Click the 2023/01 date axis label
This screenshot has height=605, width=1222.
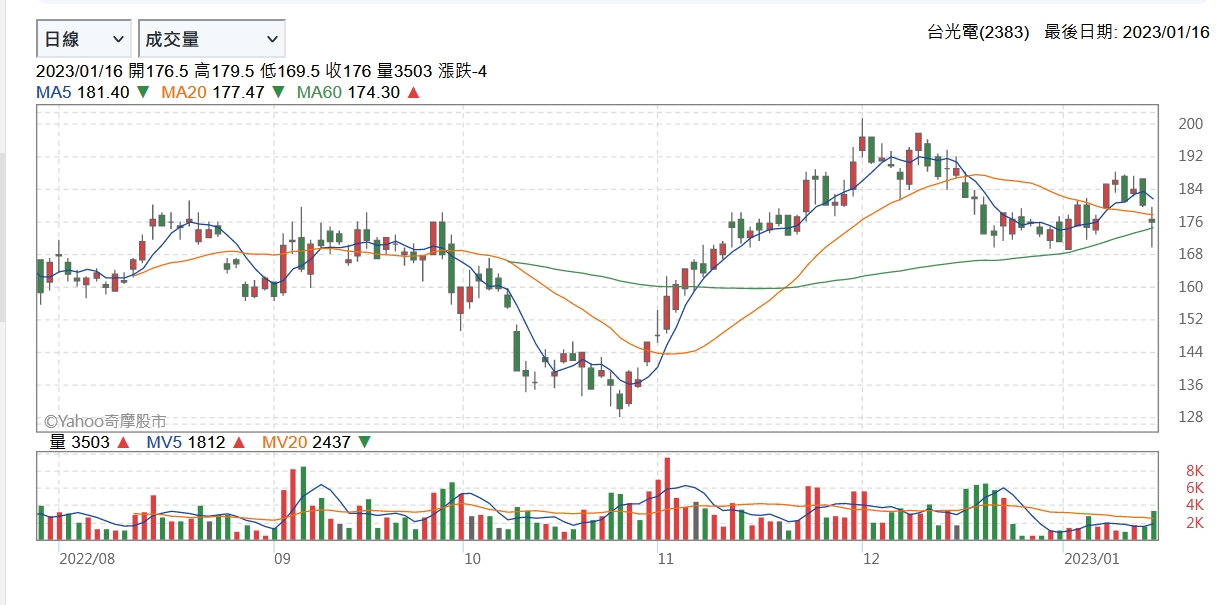point(1092,557)
